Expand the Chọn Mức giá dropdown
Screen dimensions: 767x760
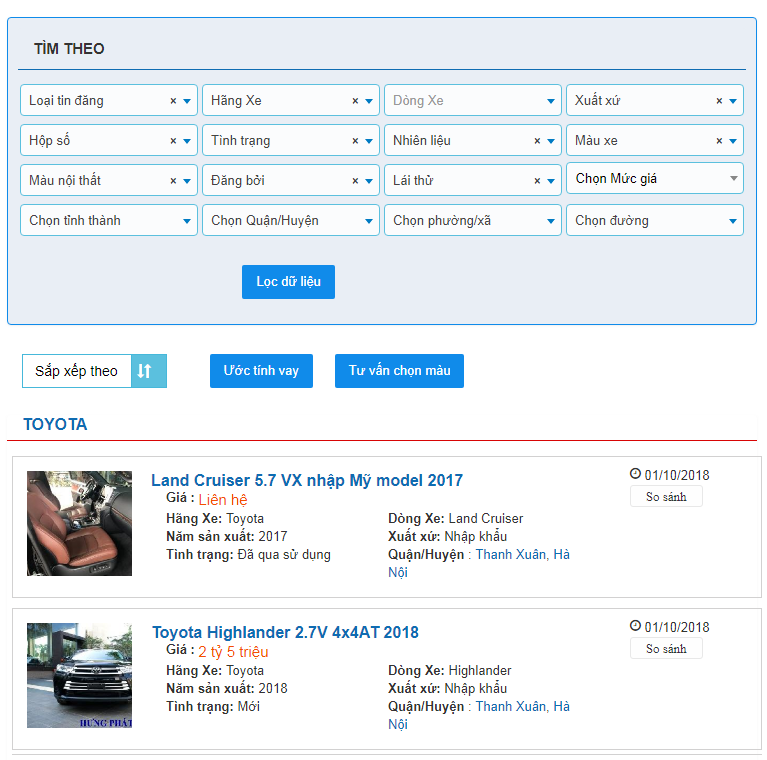(x=654, y=179)
